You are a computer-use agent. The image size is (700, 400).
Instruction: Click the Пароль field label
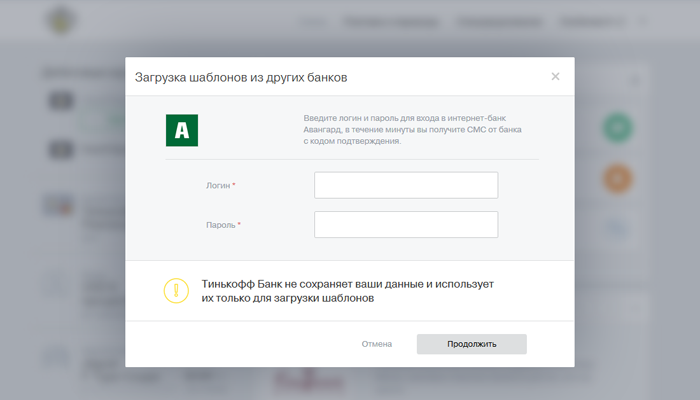click(223, 225)
